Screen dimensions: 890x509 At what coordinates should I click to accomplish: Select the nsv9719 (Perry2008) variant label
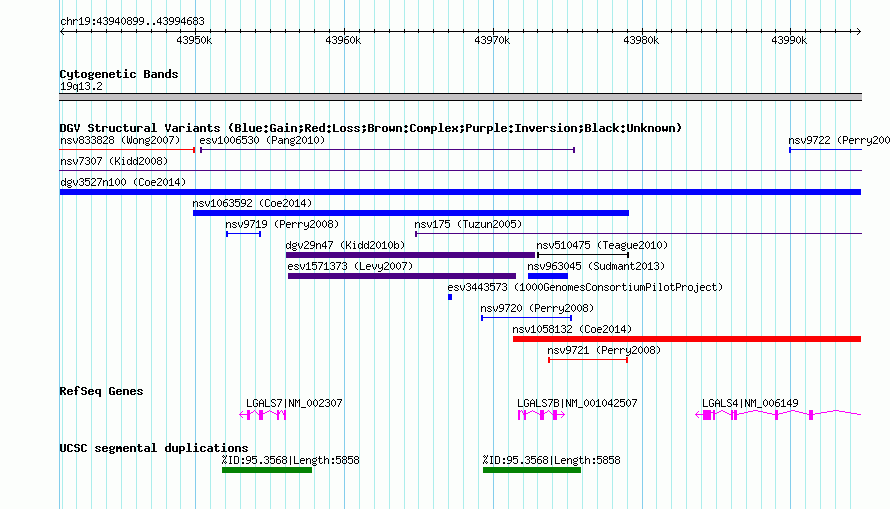(x=282, y=224)
